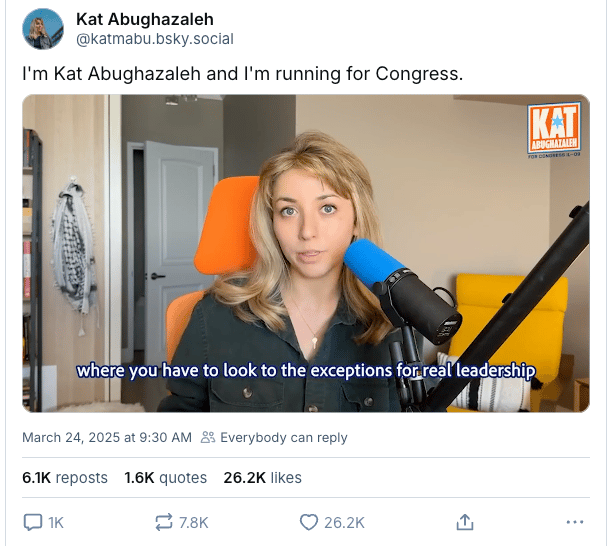Like the post with heart icon
This screenshot has width=612, height=546.
pos(309,522)
